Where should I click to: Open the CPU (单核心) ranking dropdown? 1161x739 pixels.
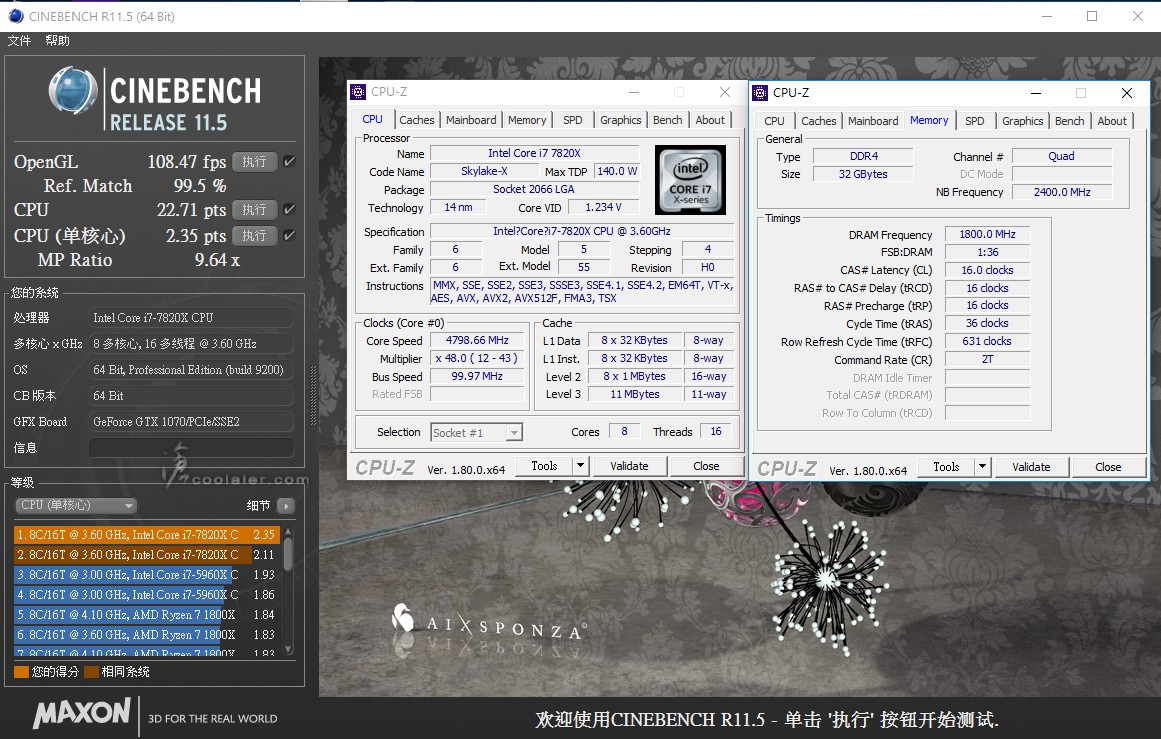(76, 506)
